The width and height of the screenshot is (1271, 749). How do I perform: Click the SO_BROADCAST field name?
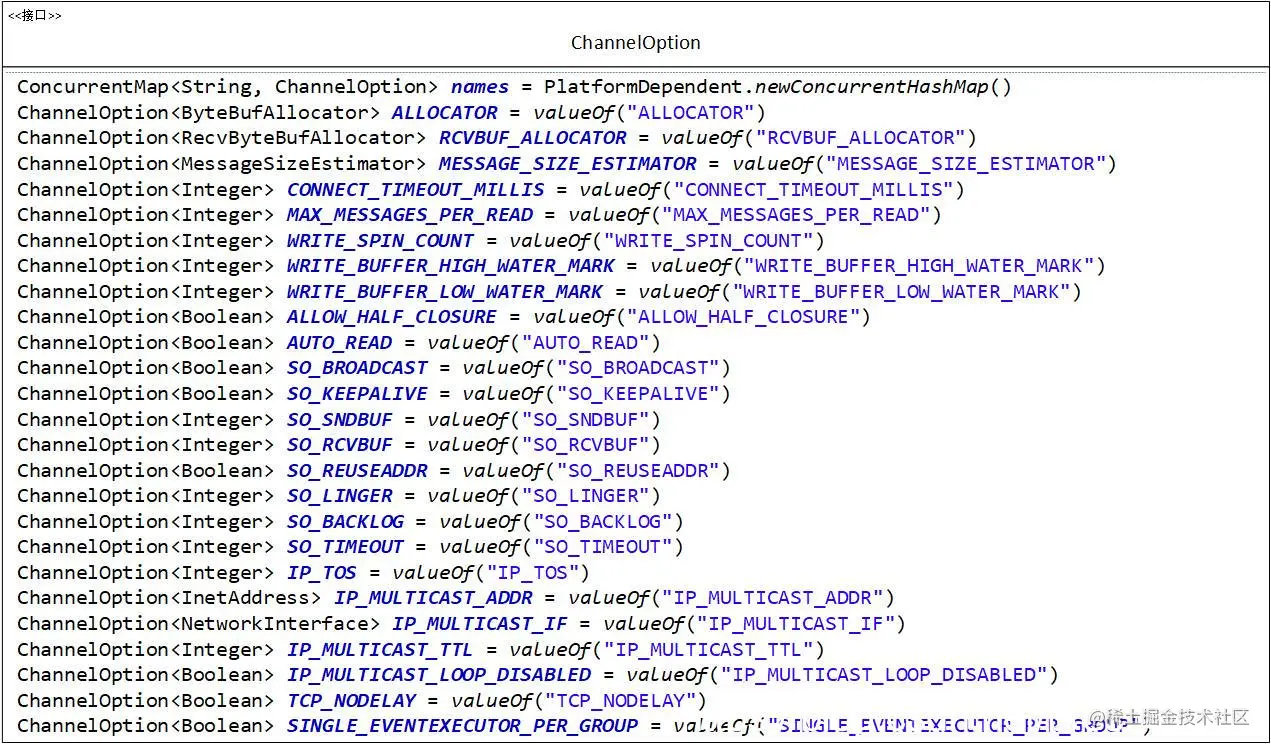click(357, 368)
